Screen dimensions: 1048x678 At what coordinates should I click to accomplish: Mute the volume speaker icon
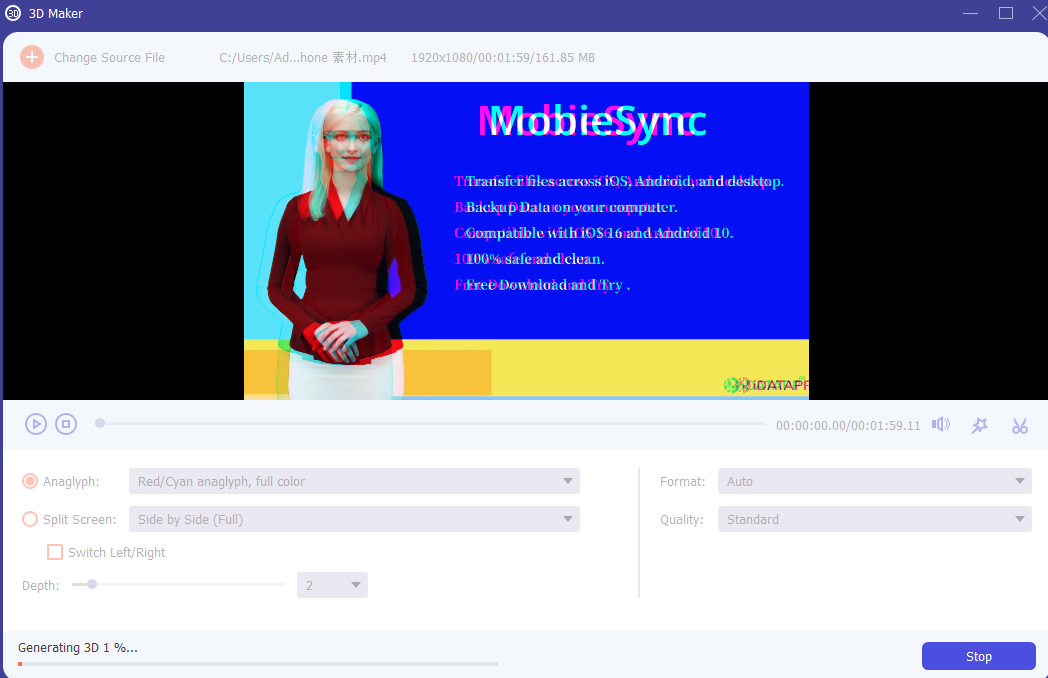941,424
